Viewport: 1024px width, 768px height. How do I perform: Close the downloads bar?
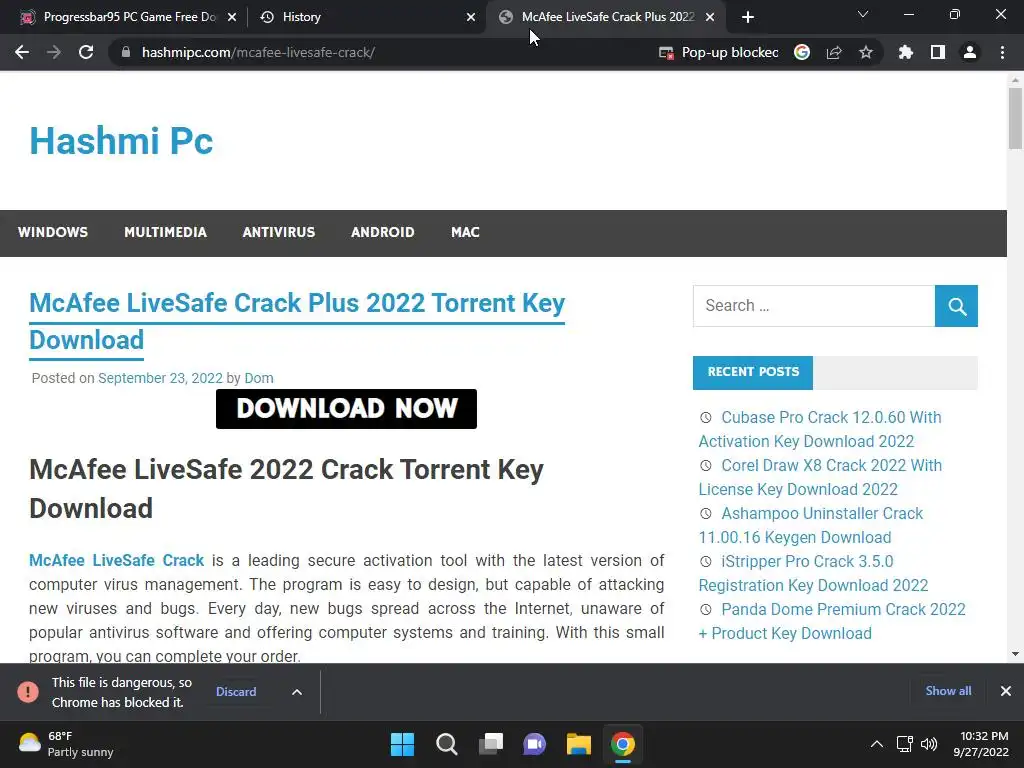tap(1006, 691)
